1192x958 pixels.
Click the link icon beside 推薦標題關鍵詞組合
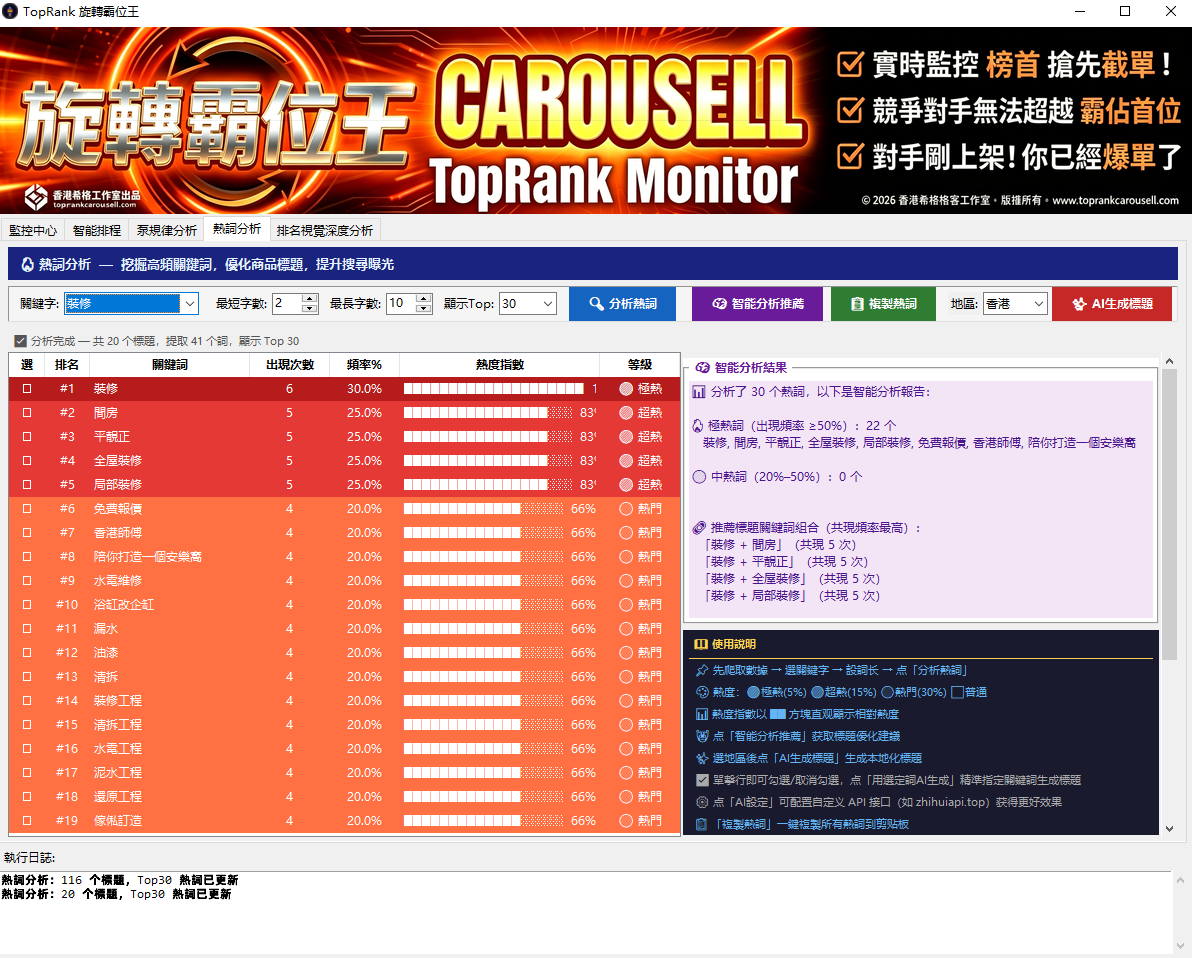point(699,528)
